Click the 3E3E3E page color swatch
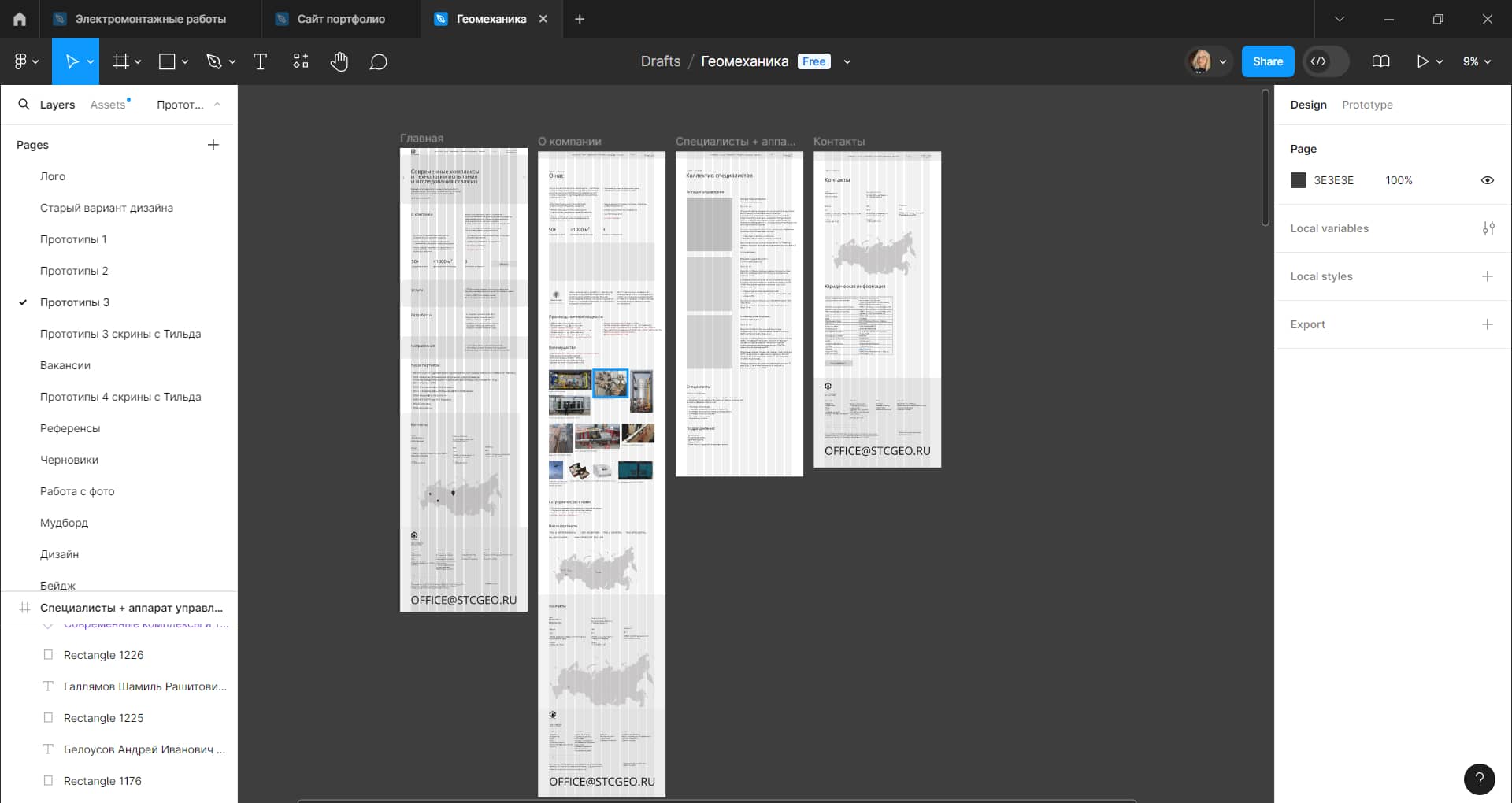1512x803 pixels. point(1299,180)
